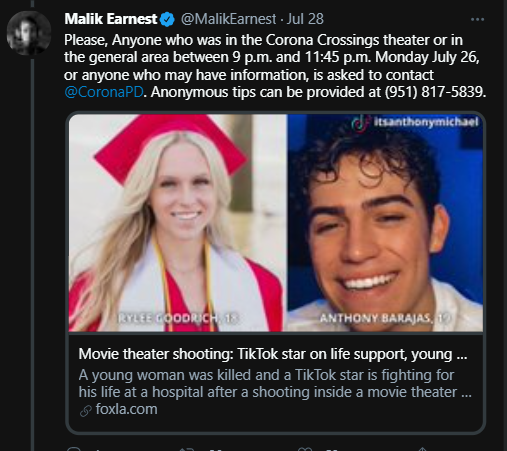Click the Jul 28 tweet timestamp

point(305,19)
